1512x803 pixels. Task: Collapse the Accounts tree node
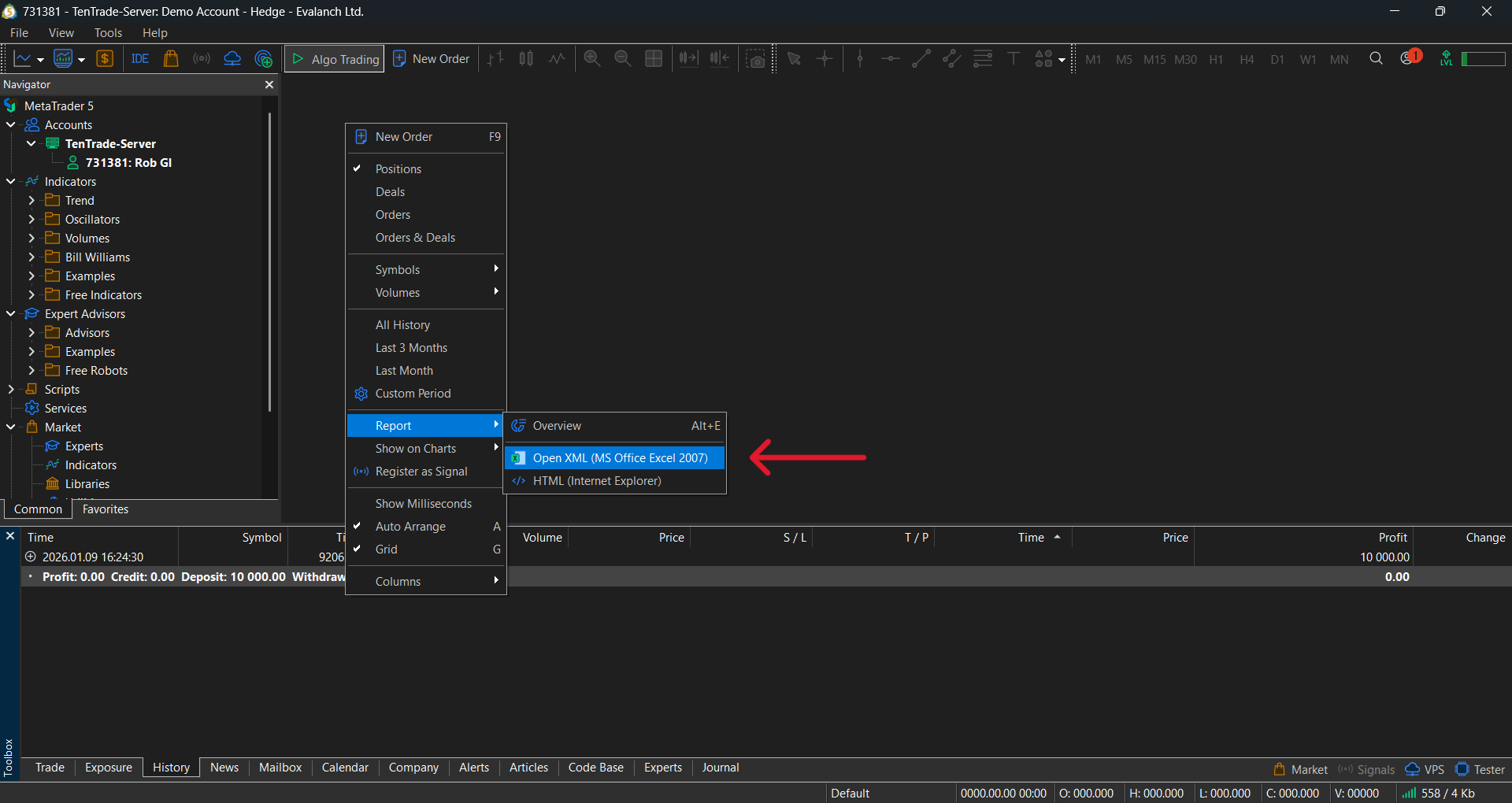pyautogui.click(x=11, y=125)
